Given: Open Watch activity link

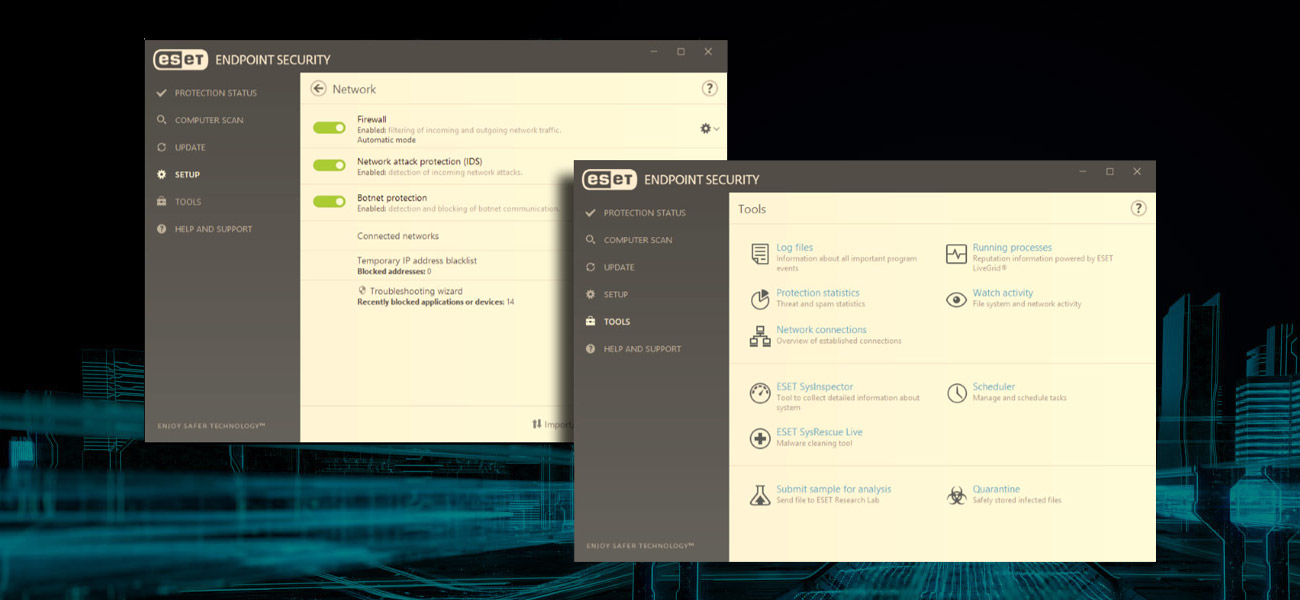Looking at the screenshot, I should 1003,293.
